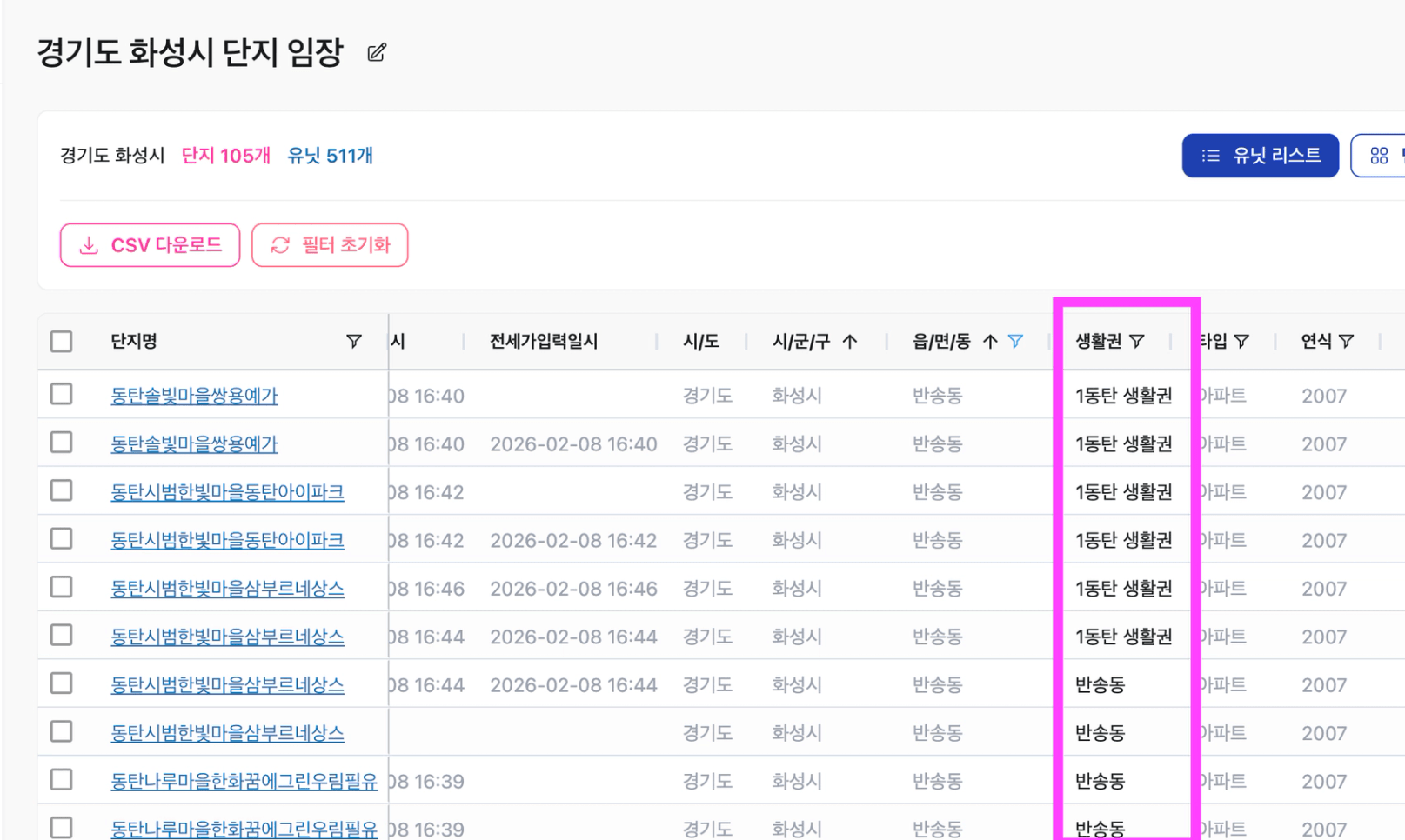Toggle the select-all checkbox in table header
Screen dimensions: 1405x840
(x=62, y=341)
